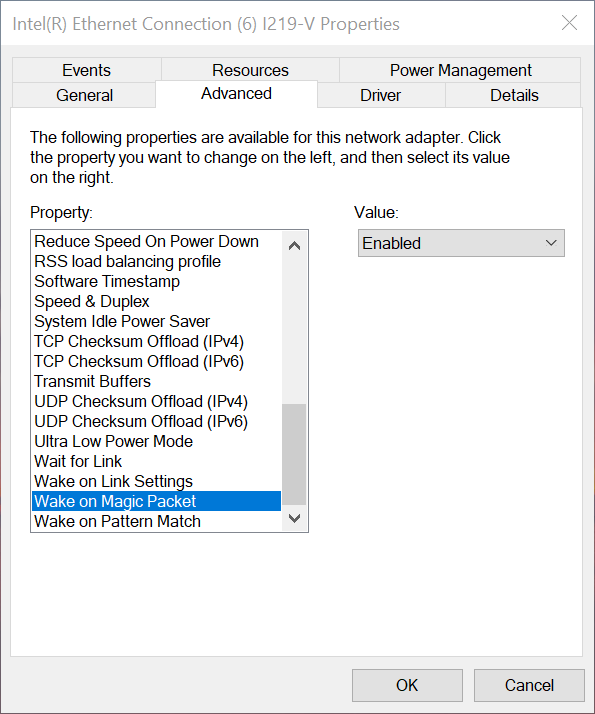Pick the Transmit Buffers property

(x=157, y=381)
